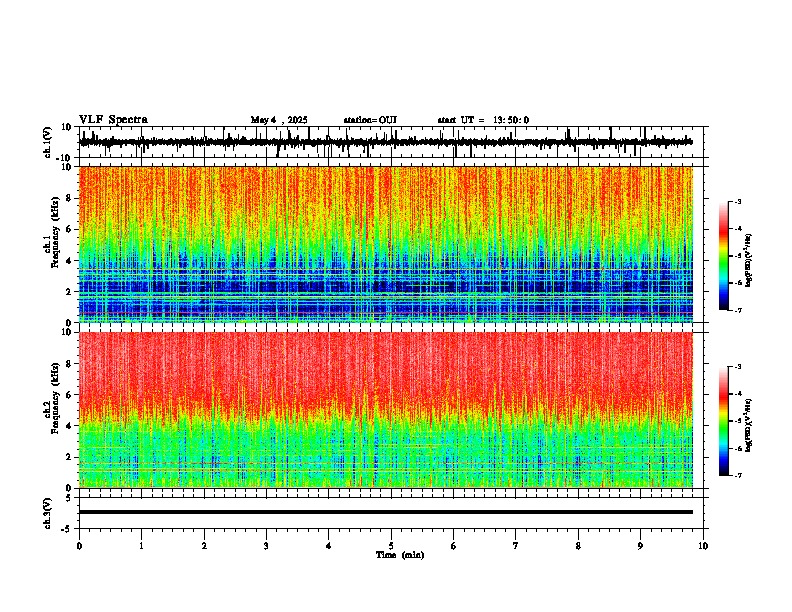Image resolution: width=792 pixels, height=612 pixels.
Task: Click the ch.3 flat voltage trace
Action: tap(386, 512)
